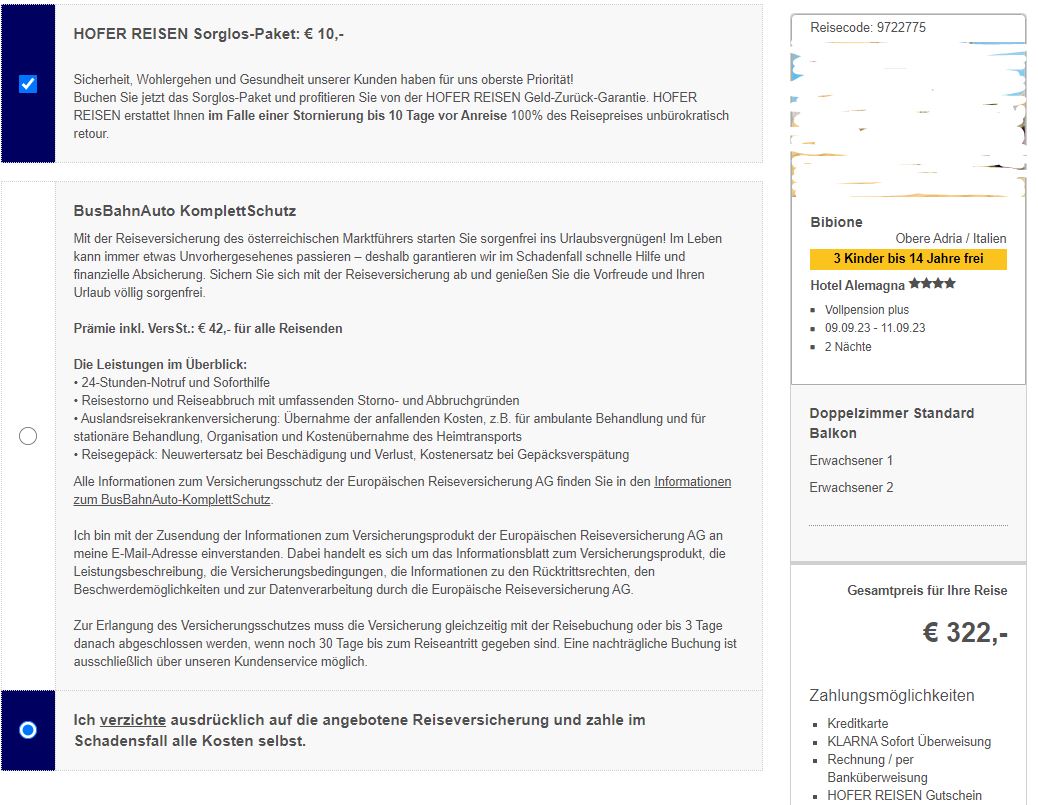The height and width of the screenshot is (805, 1038).
Task: Click the Reisegepäck Neuwertersatz bullet
Action: 352,455
